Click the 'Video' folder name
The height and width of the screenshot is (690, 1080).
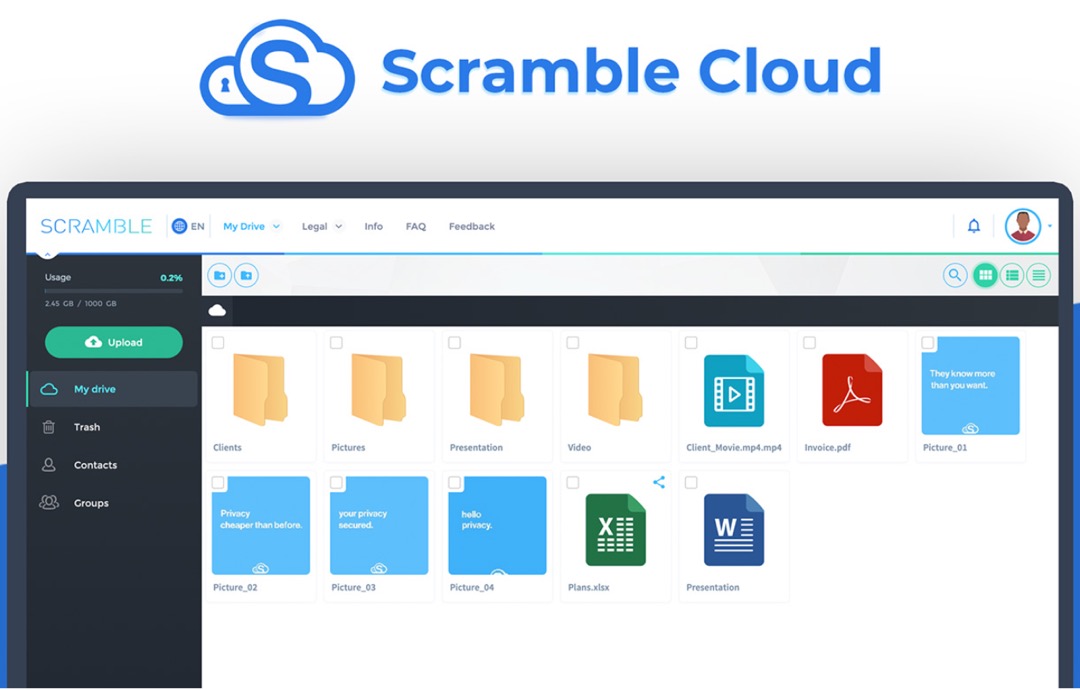[x=579, y=448]
